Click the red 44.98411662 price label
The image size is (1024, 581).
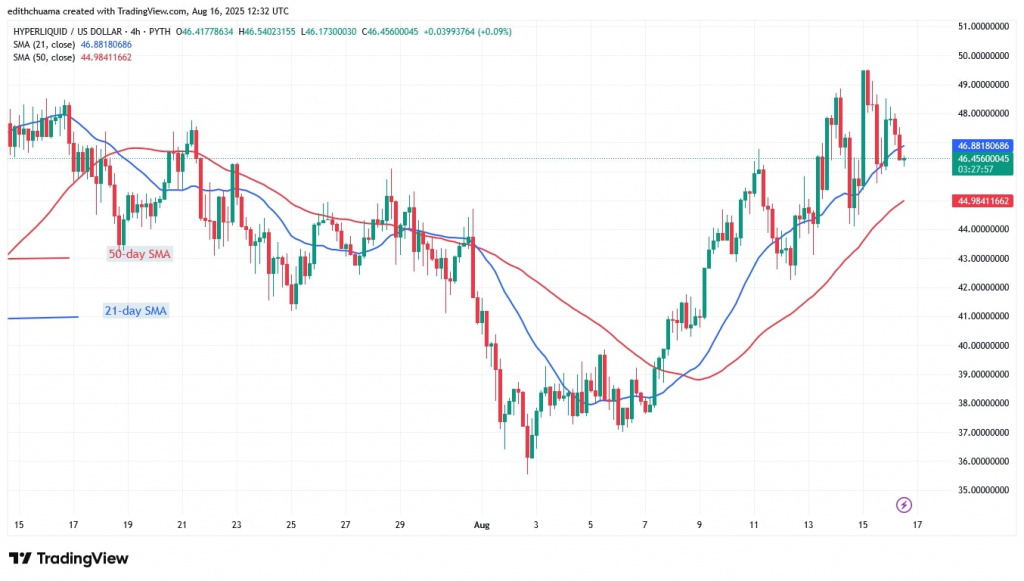(x=970, y=201)
